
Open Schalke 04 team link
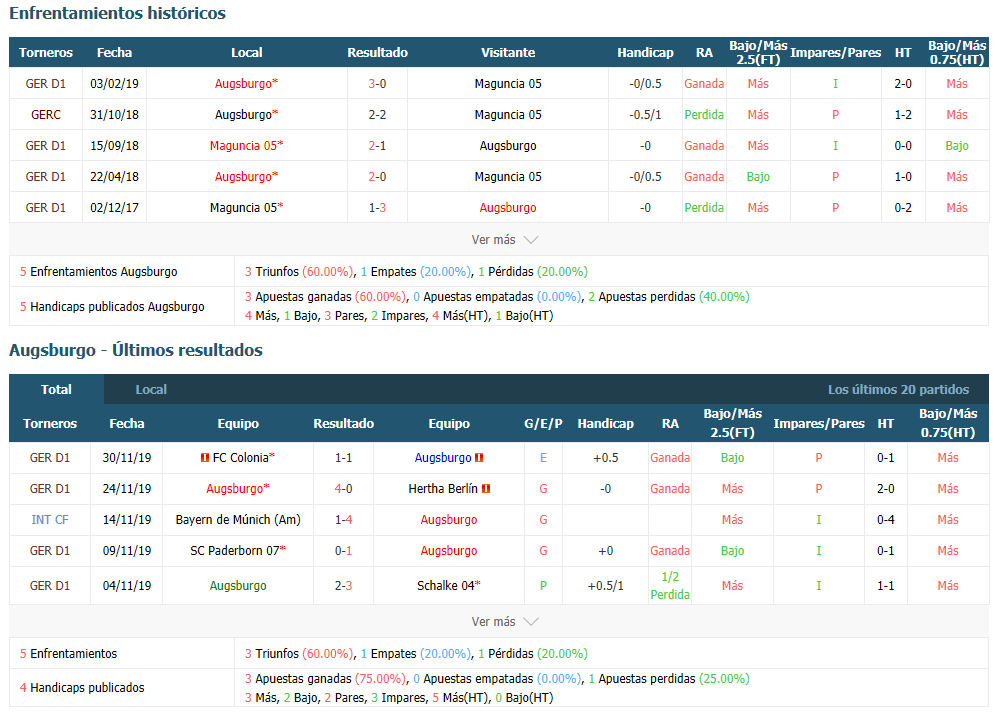[448, 585]
